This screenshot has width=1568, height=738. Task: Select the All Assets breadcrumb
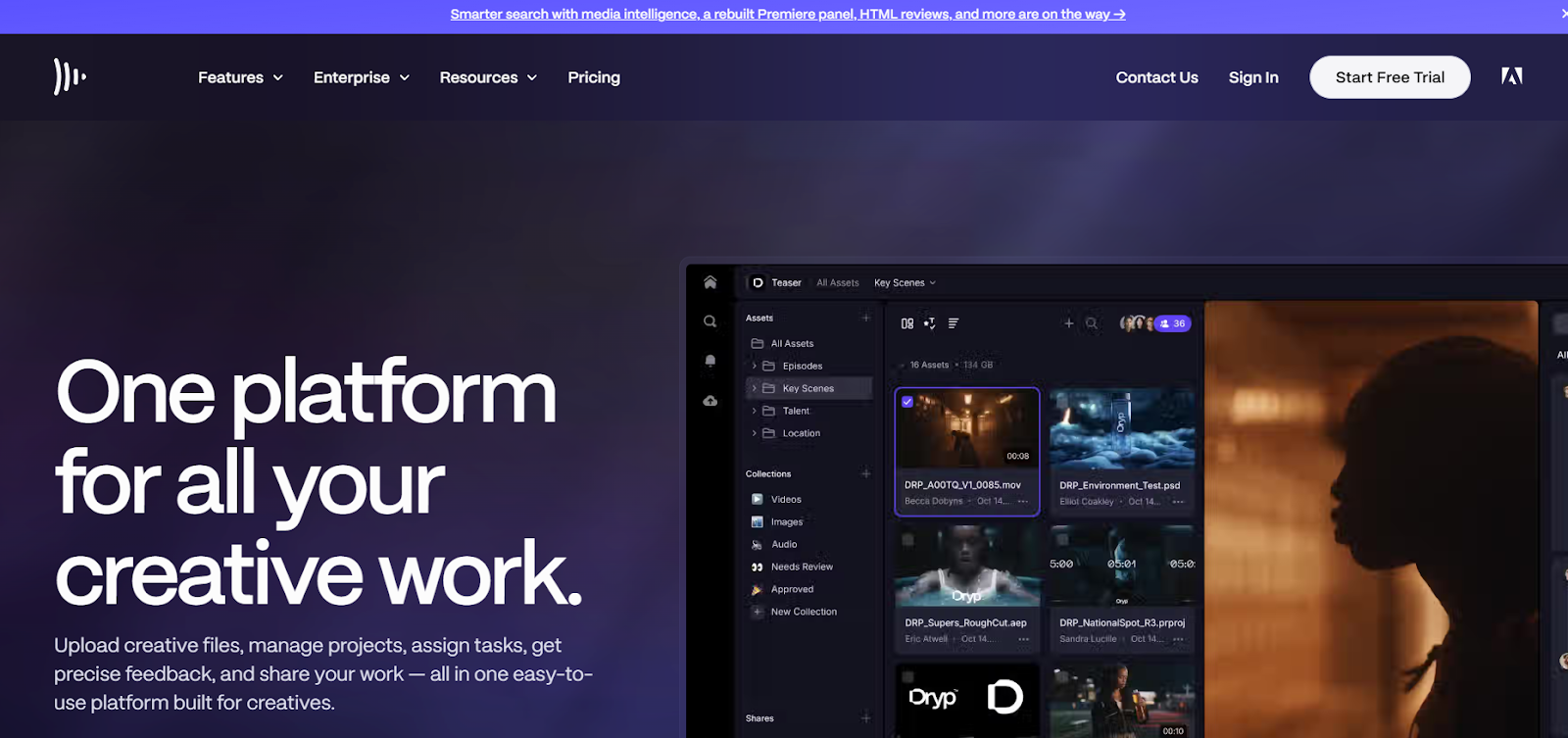pyautogui.click(x=838, y=282)
